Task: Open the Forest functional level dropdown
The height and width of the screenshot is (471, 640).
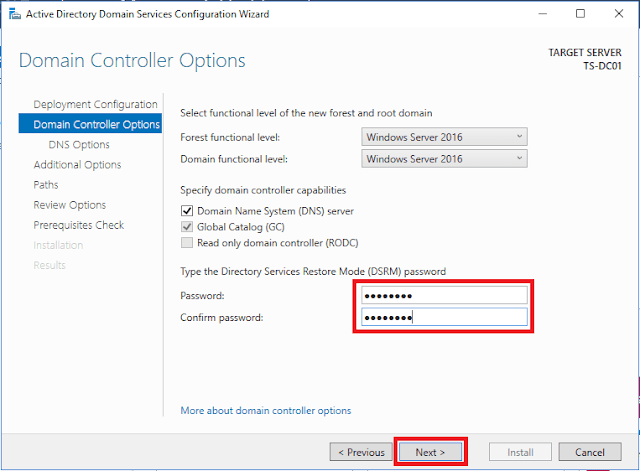Action: coord(444,137)
